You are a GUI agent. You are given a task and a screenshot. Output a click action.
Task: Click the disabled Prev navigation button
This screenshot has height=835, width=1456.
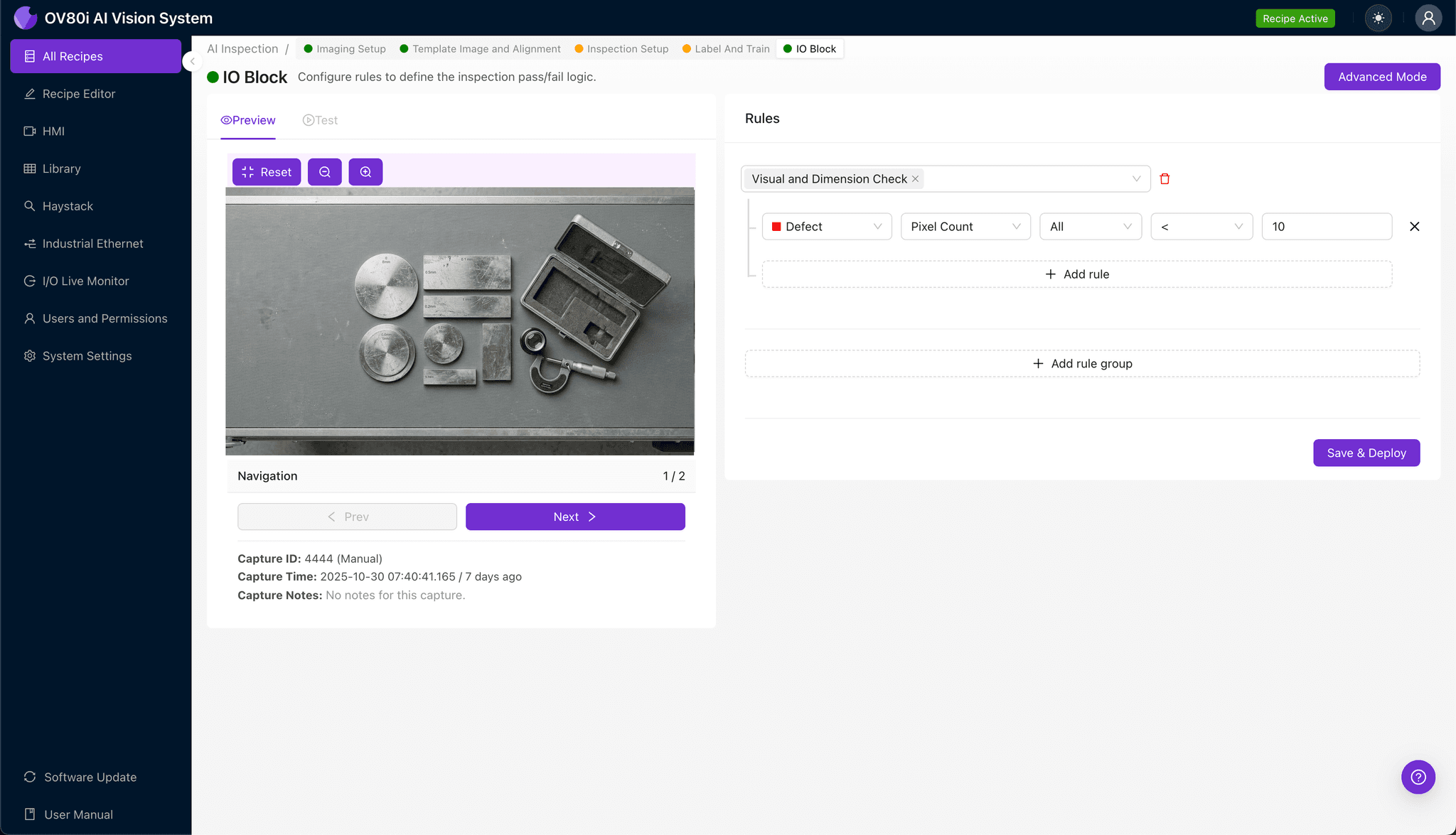347,517
